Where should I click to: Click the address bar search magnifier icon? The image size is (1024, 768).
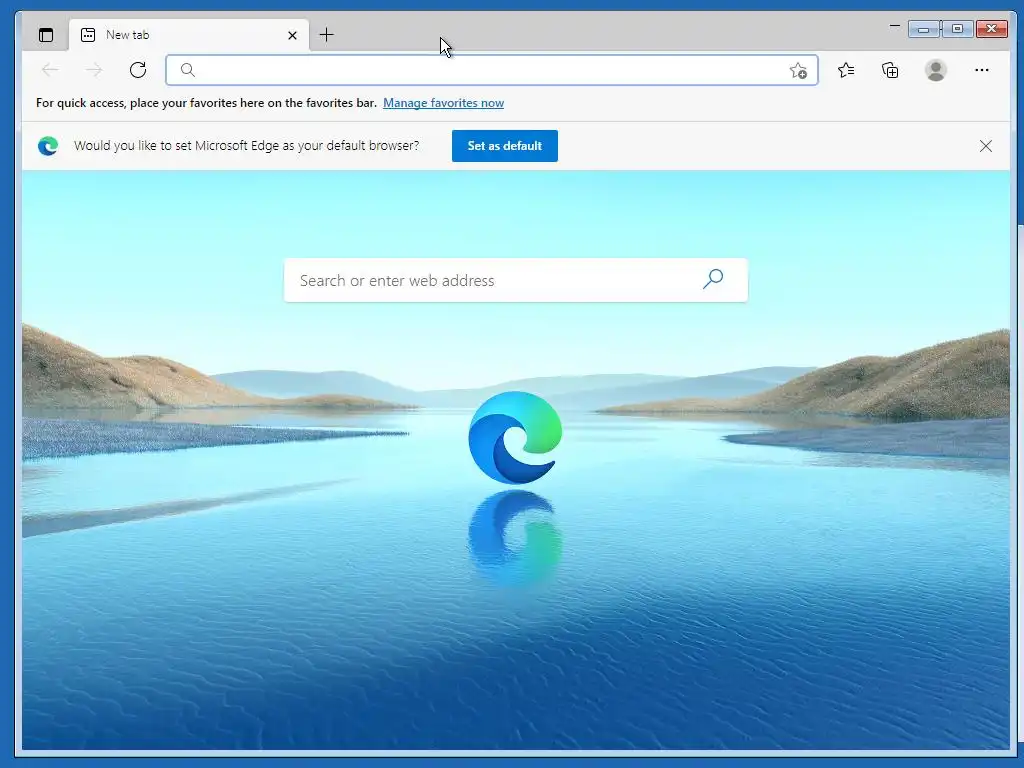pyautogui.click(x=187, y=70)
